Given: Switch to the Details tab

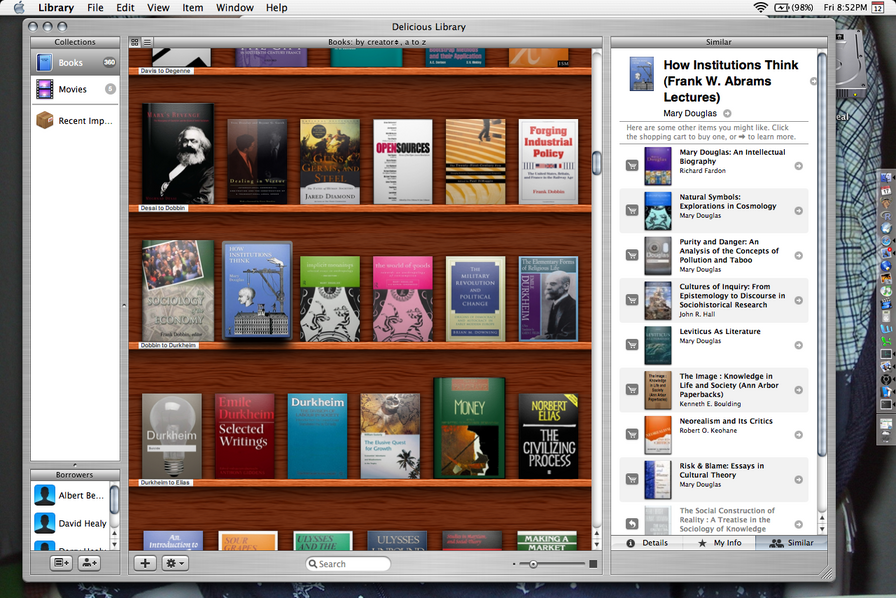Looking at the screenshot, I should 647,543.
